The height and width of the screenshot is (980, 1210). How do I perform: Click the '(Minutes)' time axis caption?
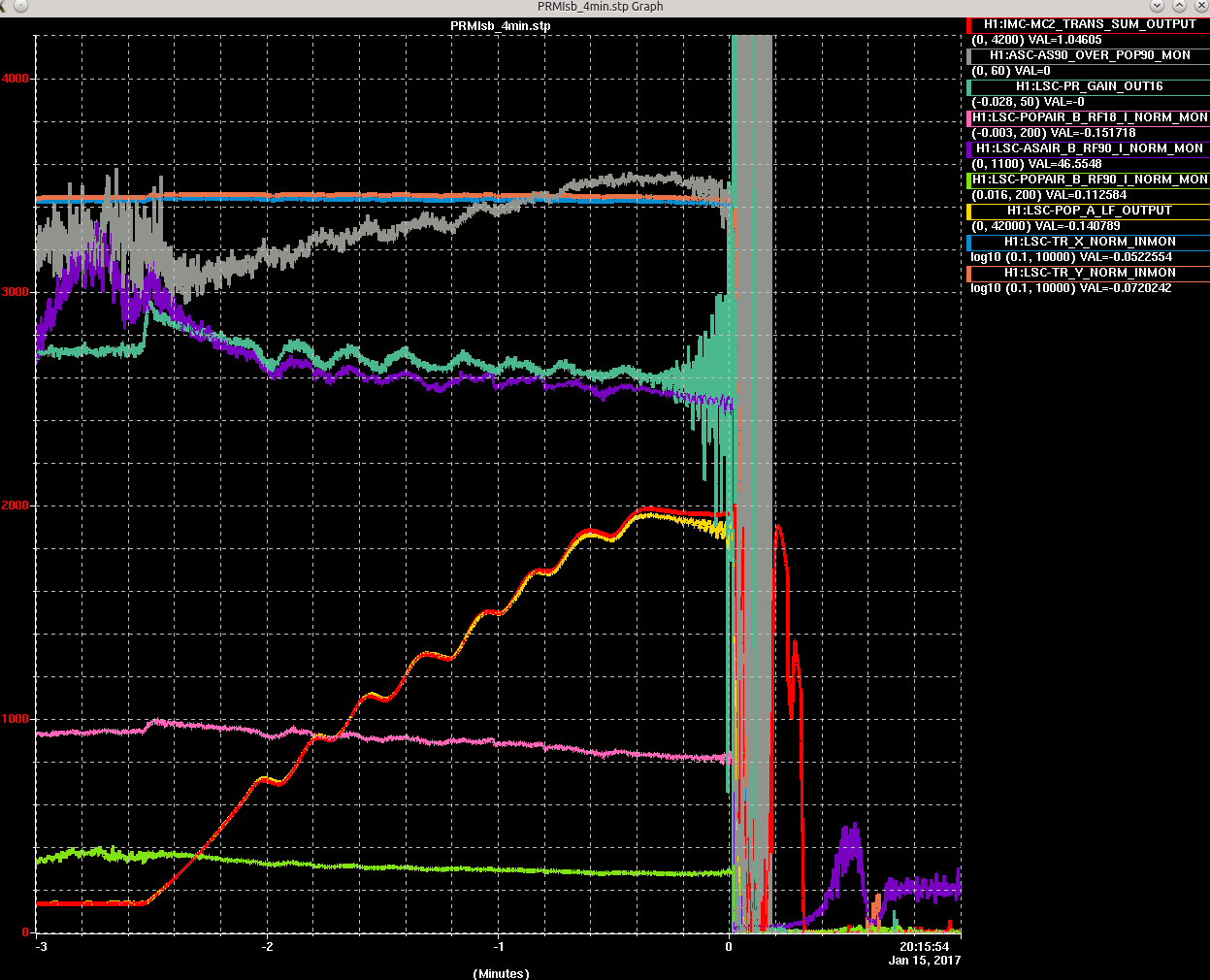click(x=501, y=973)
